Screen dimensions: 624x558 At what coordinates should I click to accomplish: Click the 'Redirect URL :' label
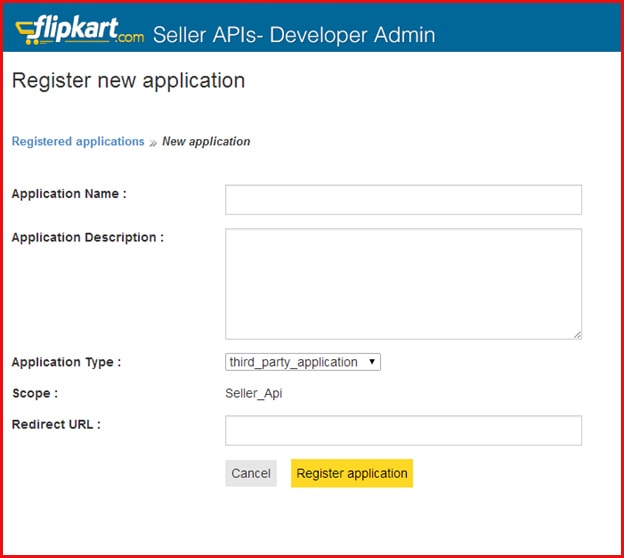pyautogui.click(x=56, y=424)
